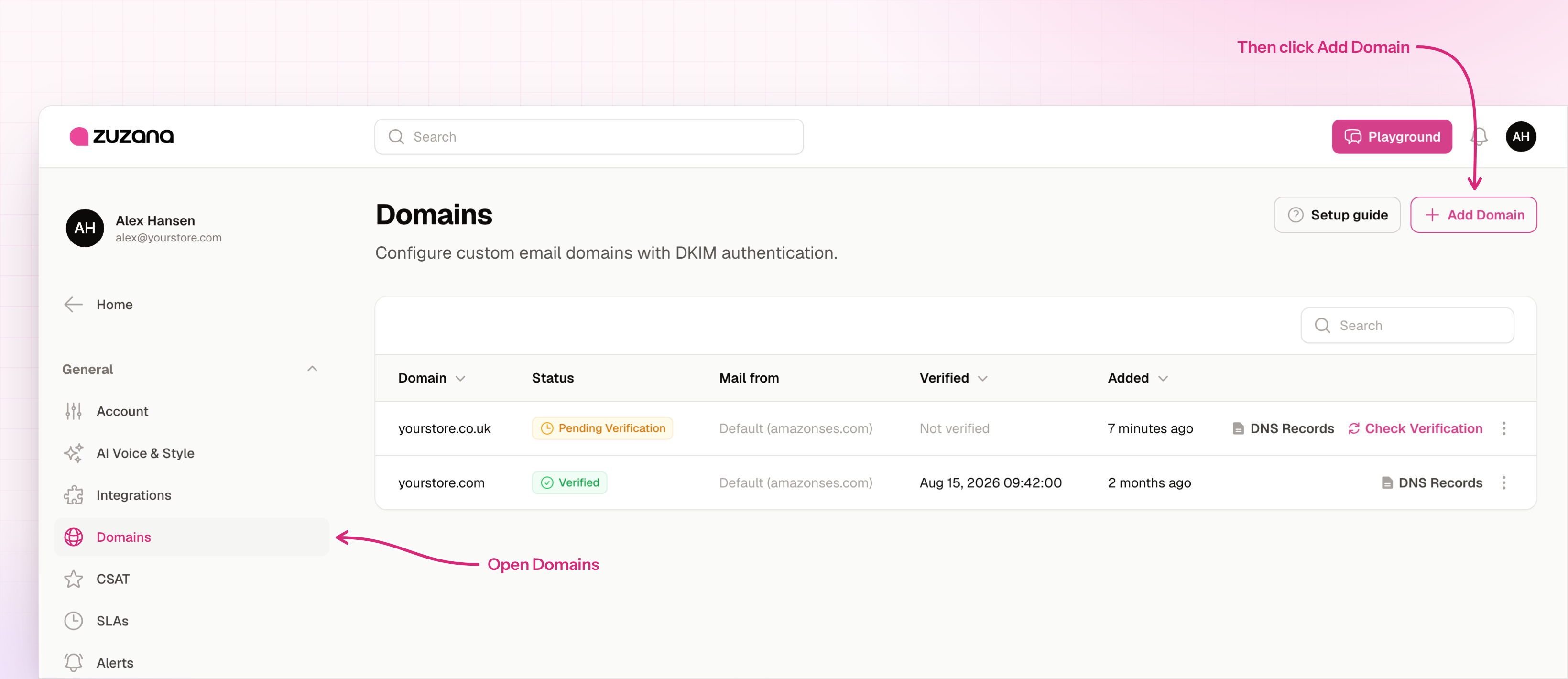
Task: Open the Integrations puzzle icon
Action: (x=73, y=495)
